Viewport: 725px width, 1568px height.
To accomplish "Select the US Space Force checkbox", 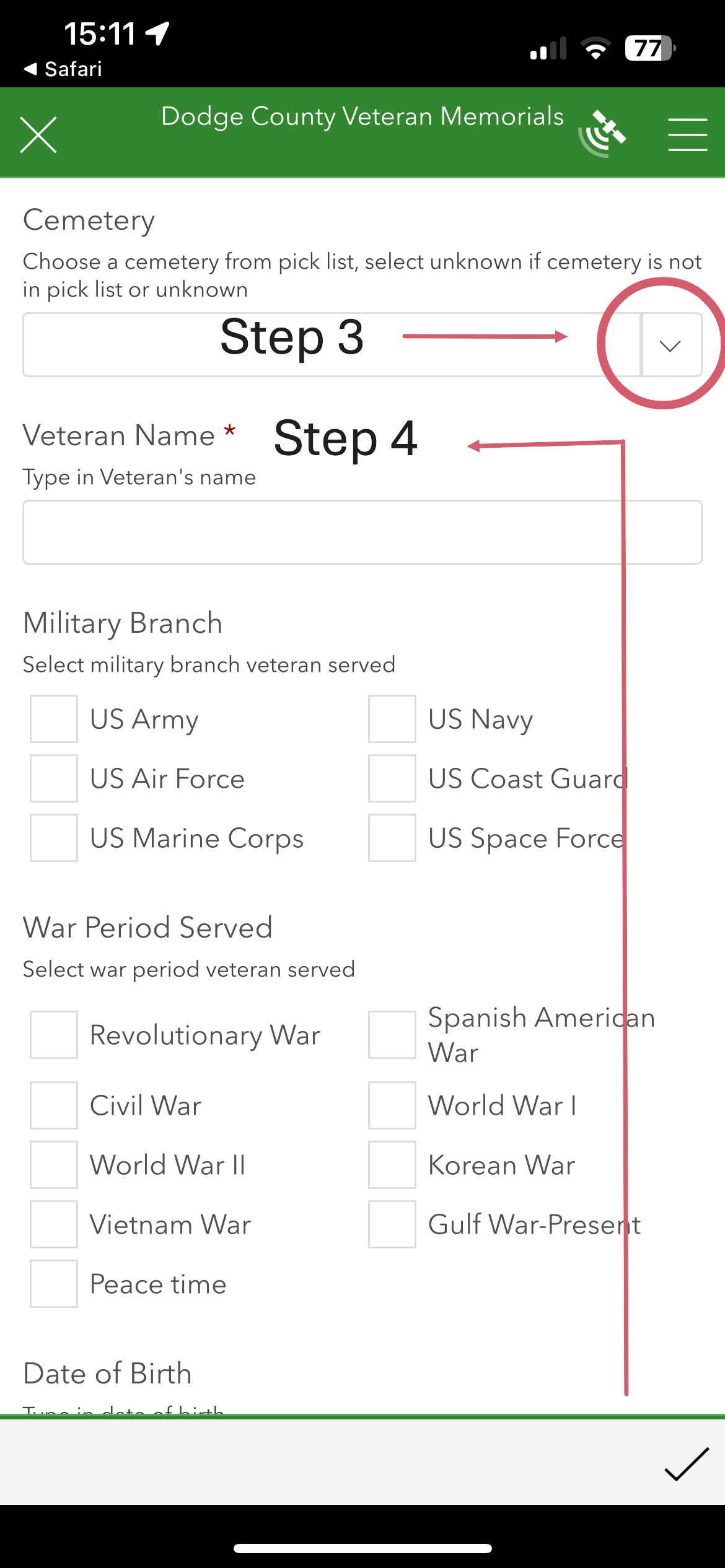I will [x=392, y=838].
